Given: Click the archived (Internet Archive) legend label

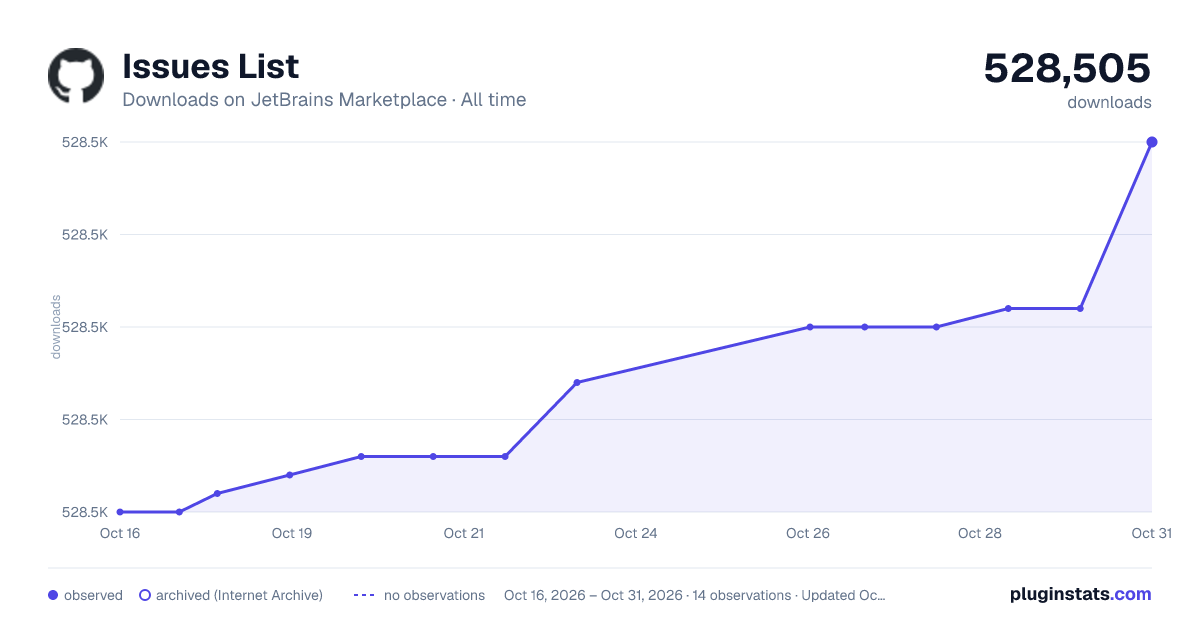Looking at the screenshot, I should (x=239, y=595).
